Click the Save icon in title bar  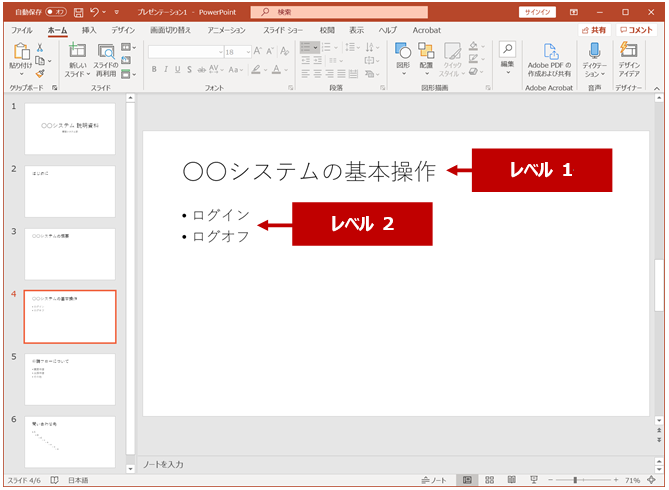tap(78, 12)
